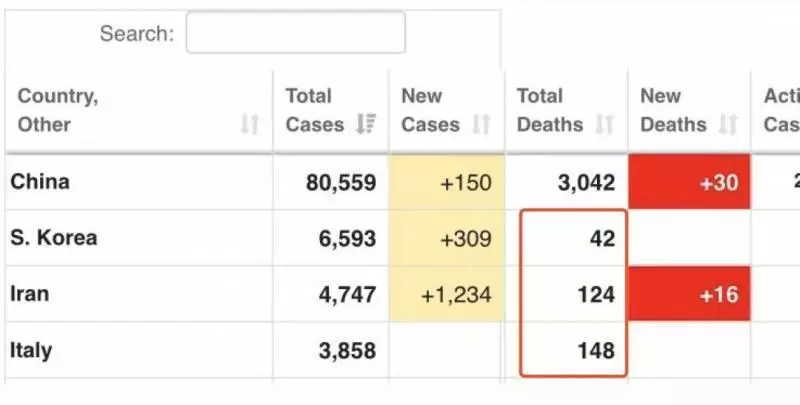Sort Total Cases descending icon
The width and height of the screenshot is (800, 405).
366,124
